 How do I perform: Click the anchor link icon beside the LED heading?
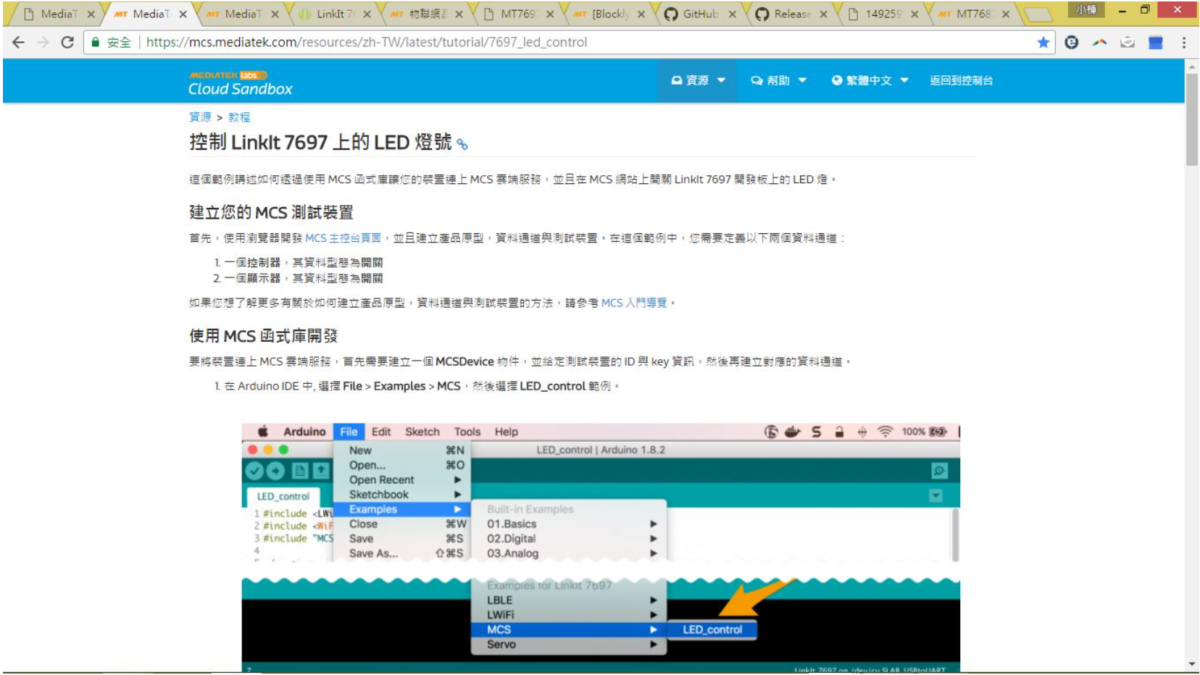462,144
